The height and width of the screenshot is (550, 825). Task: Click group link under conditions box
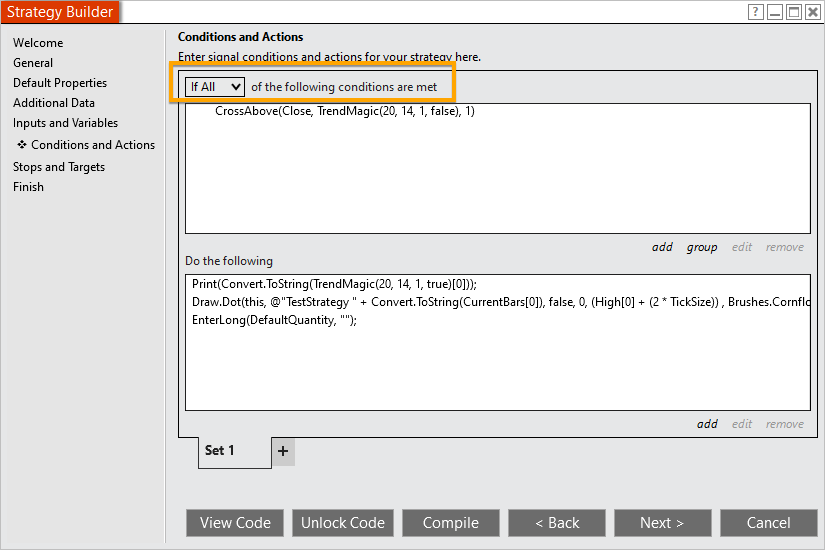point(701,247)
